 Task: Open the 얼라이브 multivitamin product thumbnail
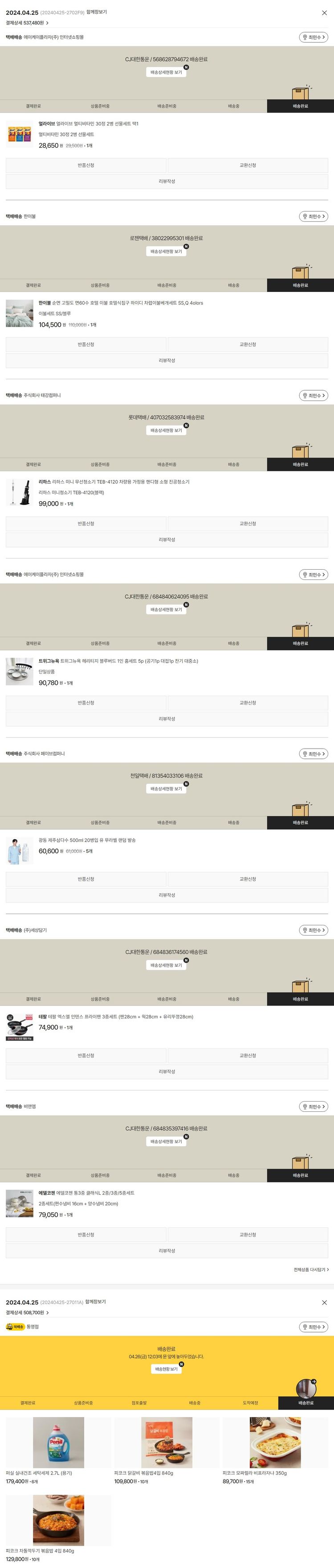tap(20, 134)
